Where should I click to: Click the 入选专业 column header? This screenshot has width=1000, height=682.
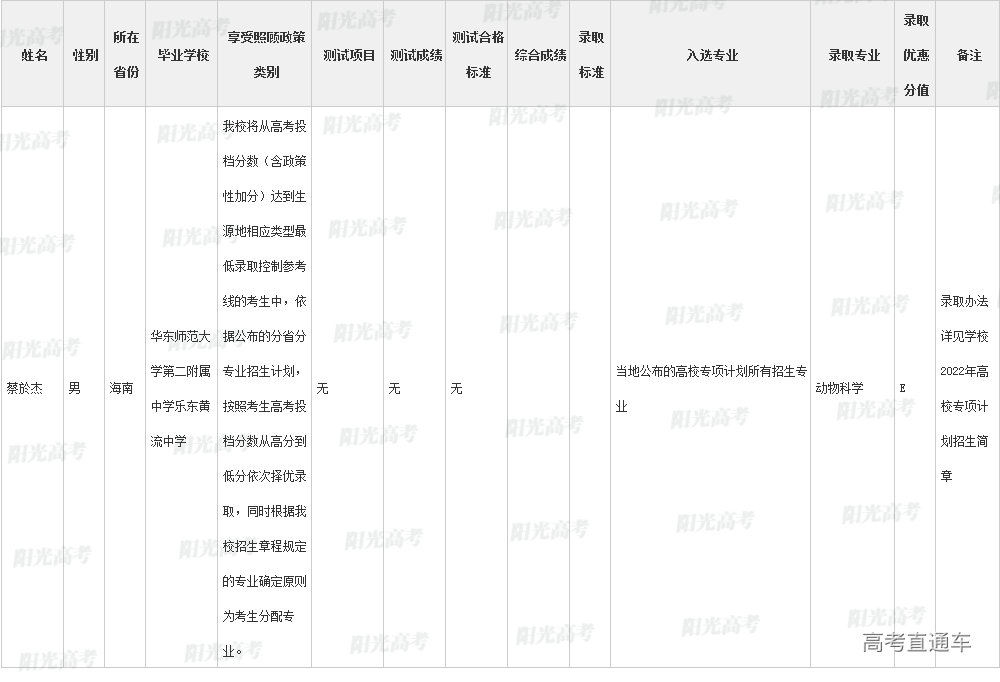[x=711, y=55]
